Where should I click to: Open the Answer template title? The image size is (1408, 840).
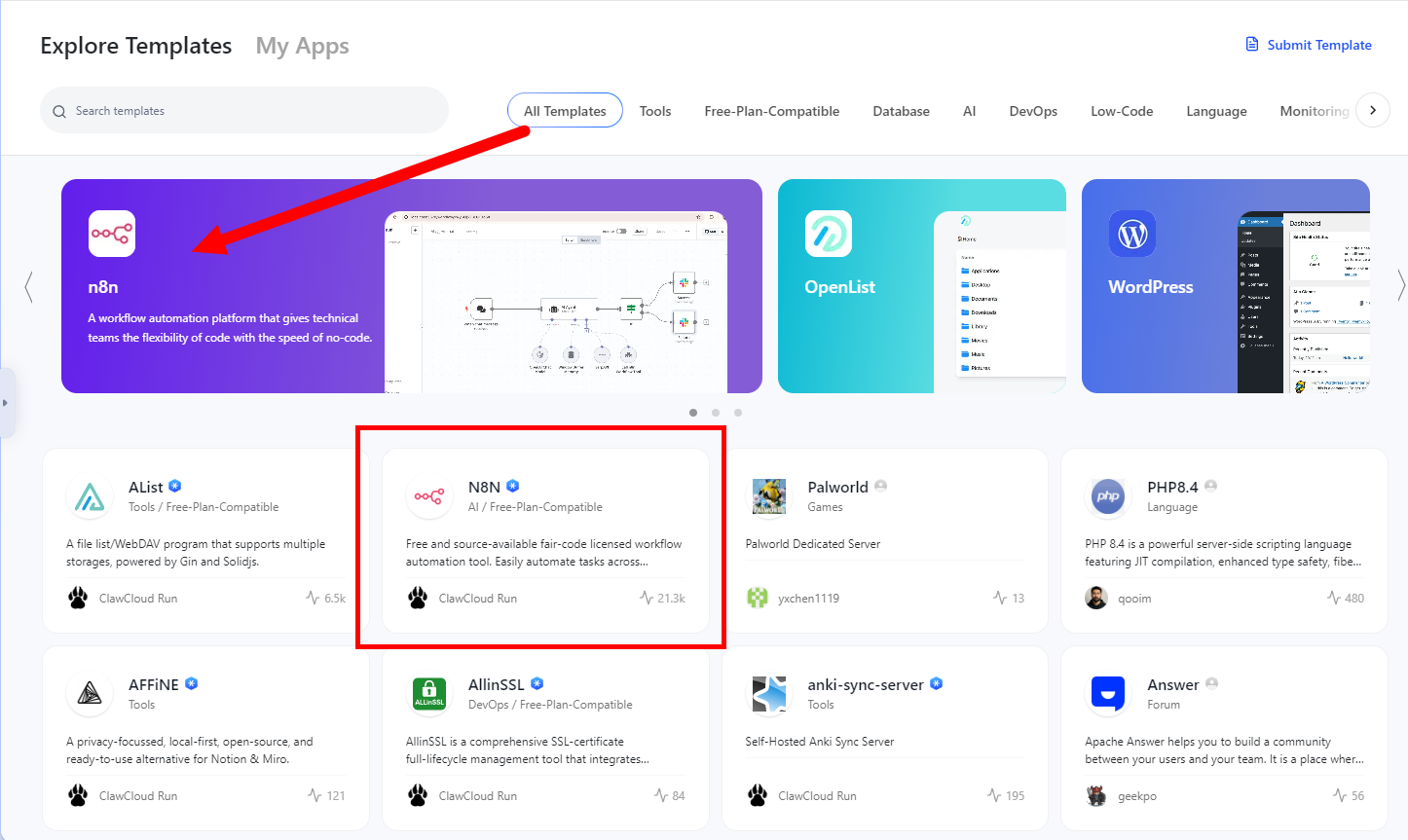tap(1173, 684)
